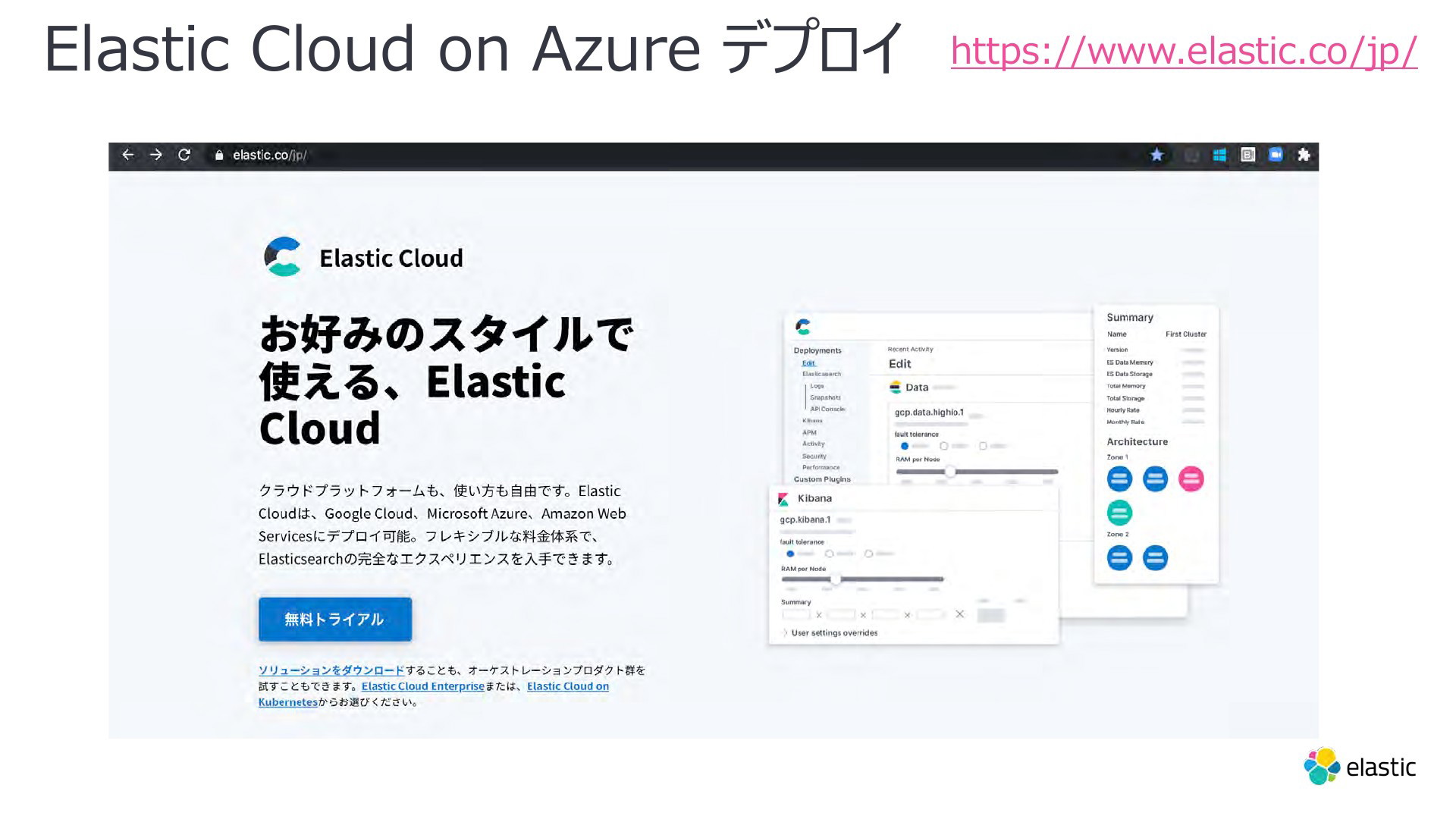Reload the page with refresh icon
Image resolution: width=1456 pixels, height=819 pixels.
184,155
